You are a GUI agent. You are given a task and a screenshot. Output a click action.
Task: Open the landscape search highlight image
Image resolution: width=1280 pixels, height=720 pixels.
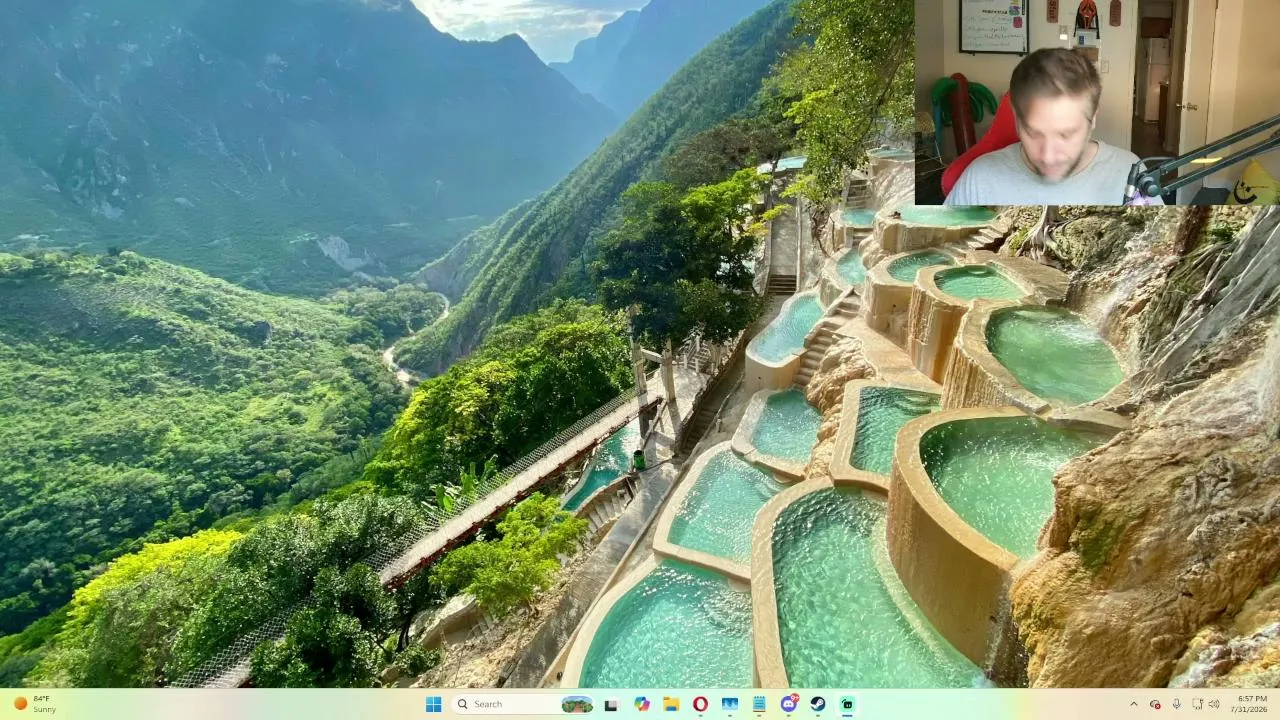pyautogui.click(x=577, y=704)
